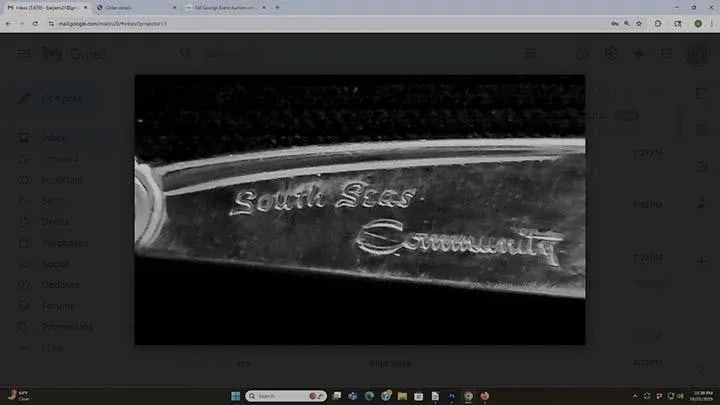
Task: Show hidden system tray icons
Action: tap(635, 396)
